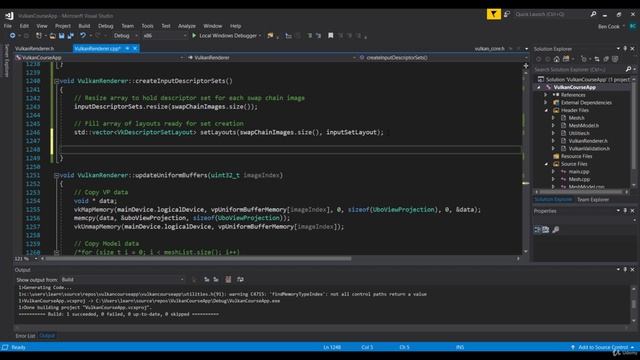Screen dimensions: 640x360
Task: Click the Save All icon in the toolbar
Action: click(70, 36)
